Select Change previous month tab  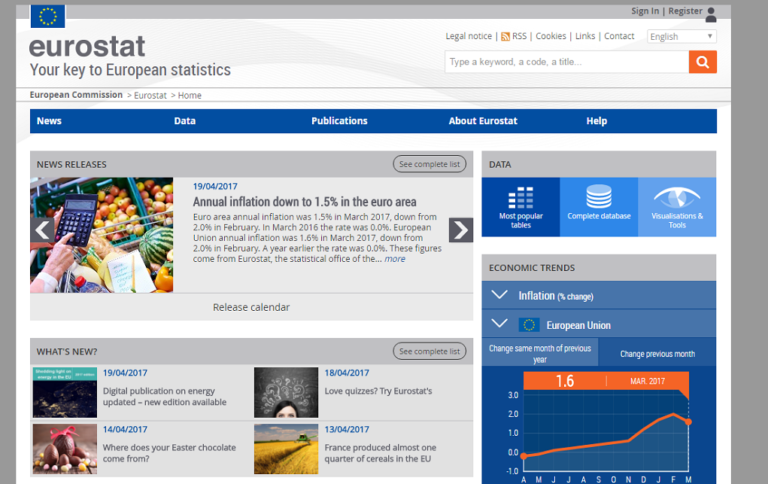(657, 353)
